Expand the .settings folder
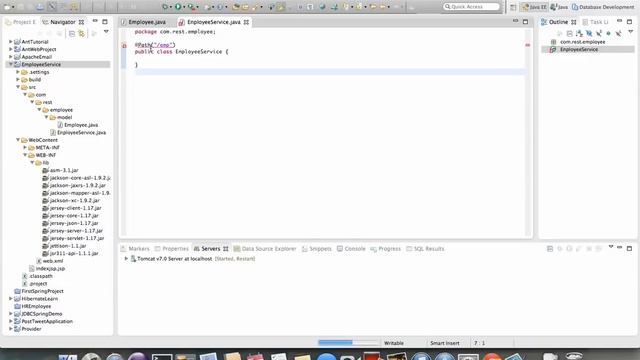Image resolution: width=640 pixels, height=360 pixels. pos(18,72)
